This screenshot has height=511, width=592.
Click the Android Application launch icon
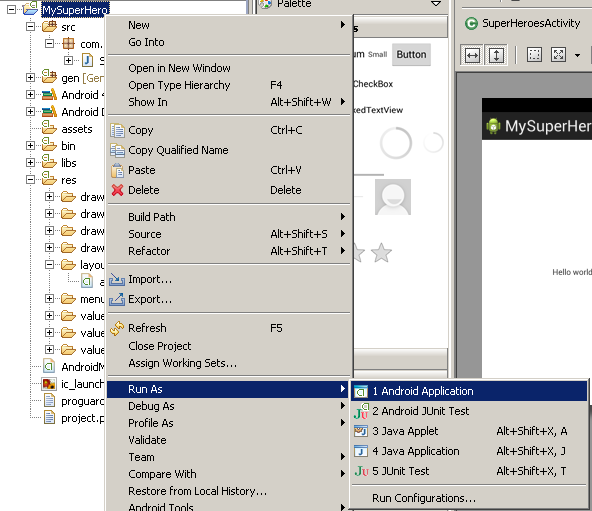[361, 391]
